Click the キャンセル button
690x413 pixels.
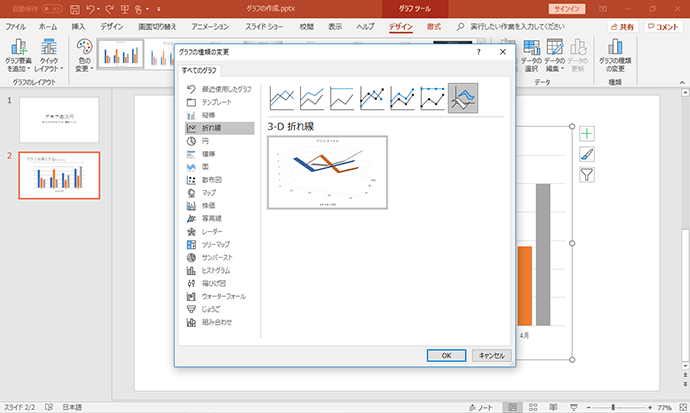(492, 355)
